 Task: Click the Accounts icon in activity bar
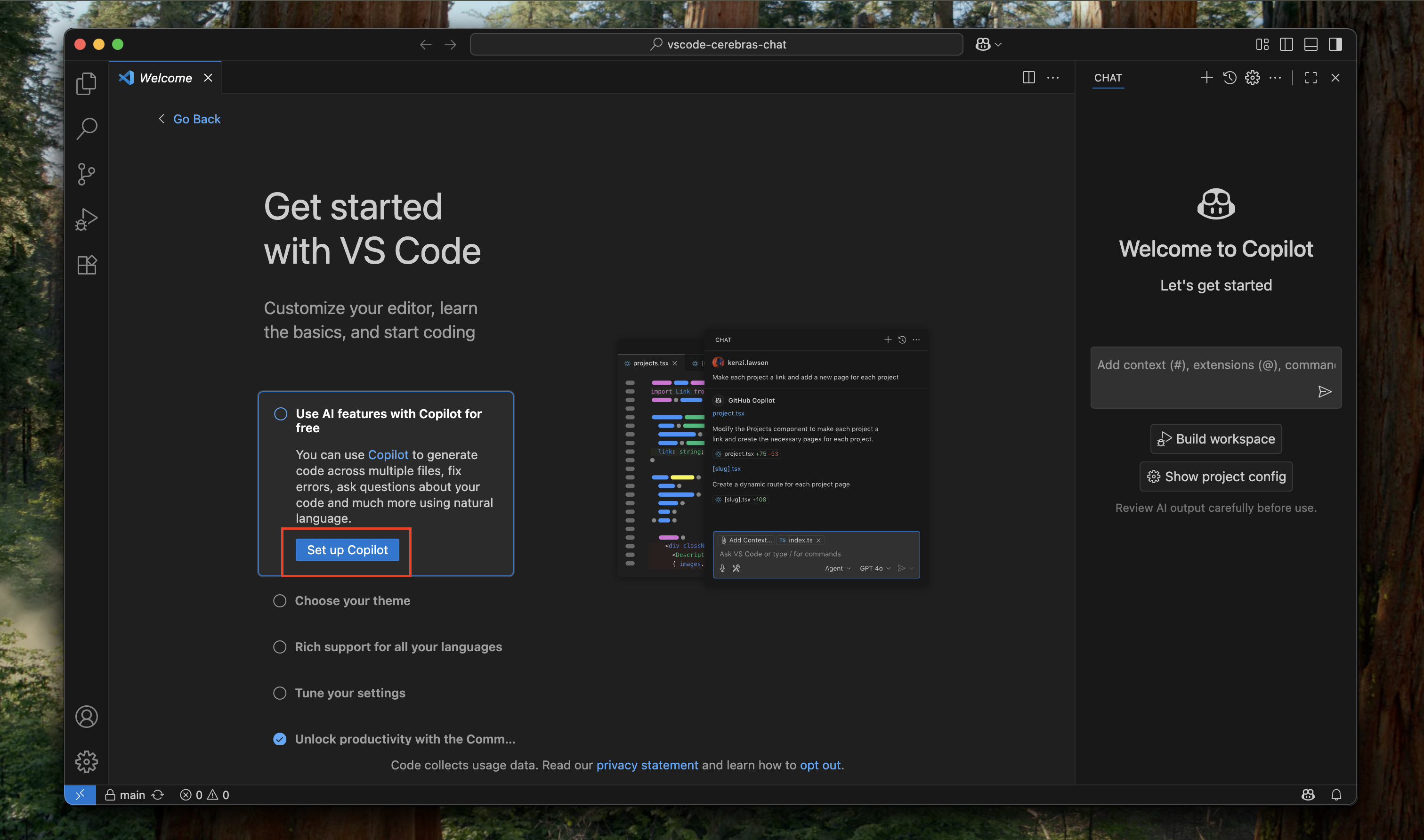click(x=86, y=717)
